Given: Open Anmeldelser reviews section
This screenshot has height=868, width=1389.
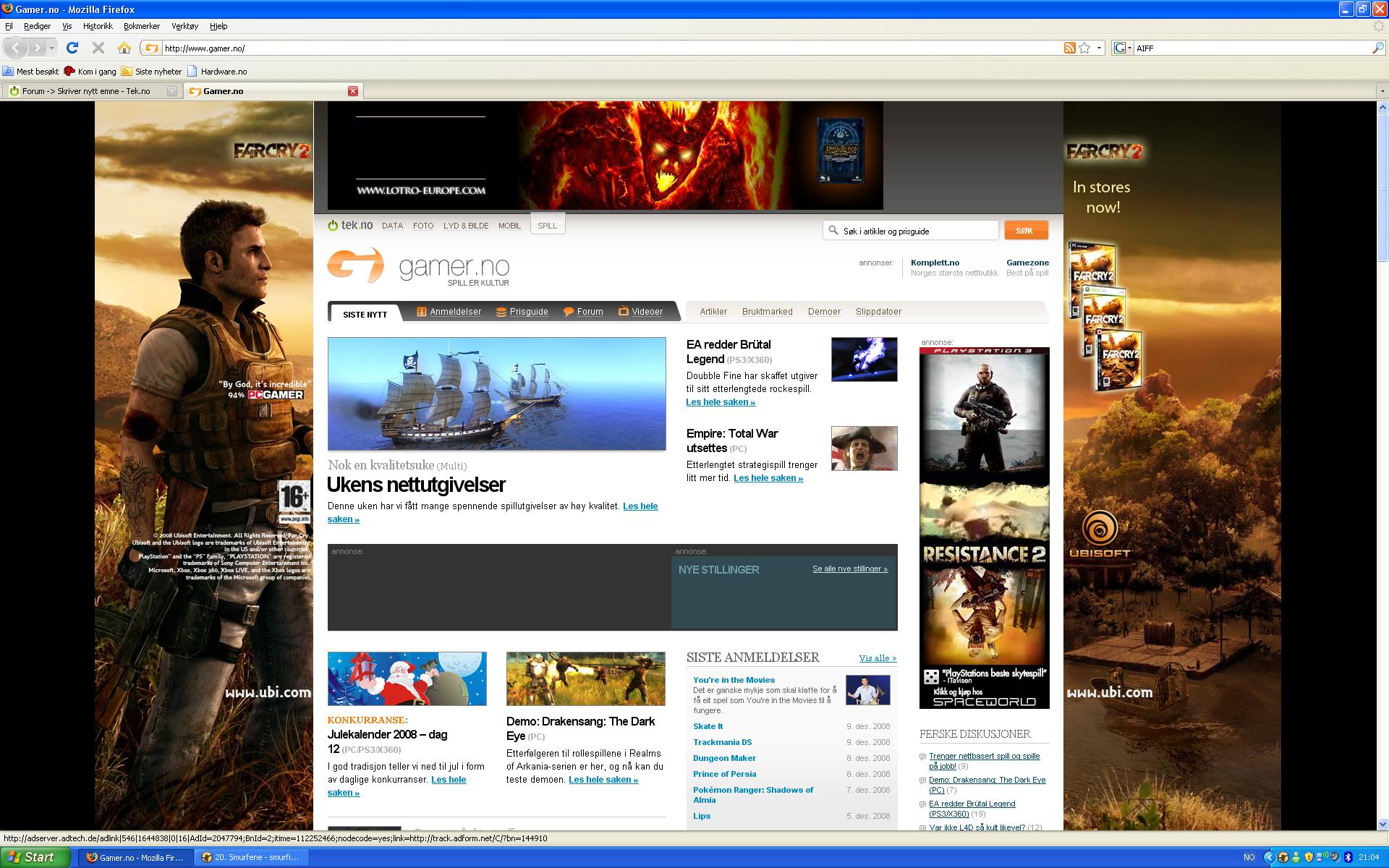Looking at the screenshot, I should [x=449, y=312].
